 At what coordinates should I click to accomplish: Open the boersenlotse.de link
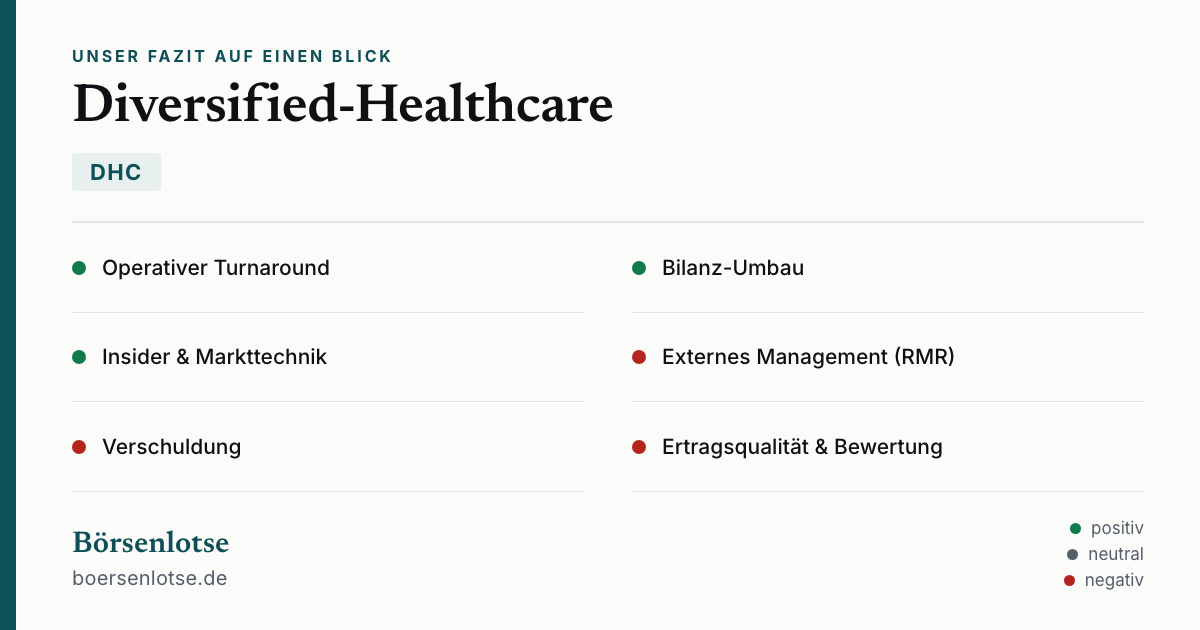tap(150, 578)
